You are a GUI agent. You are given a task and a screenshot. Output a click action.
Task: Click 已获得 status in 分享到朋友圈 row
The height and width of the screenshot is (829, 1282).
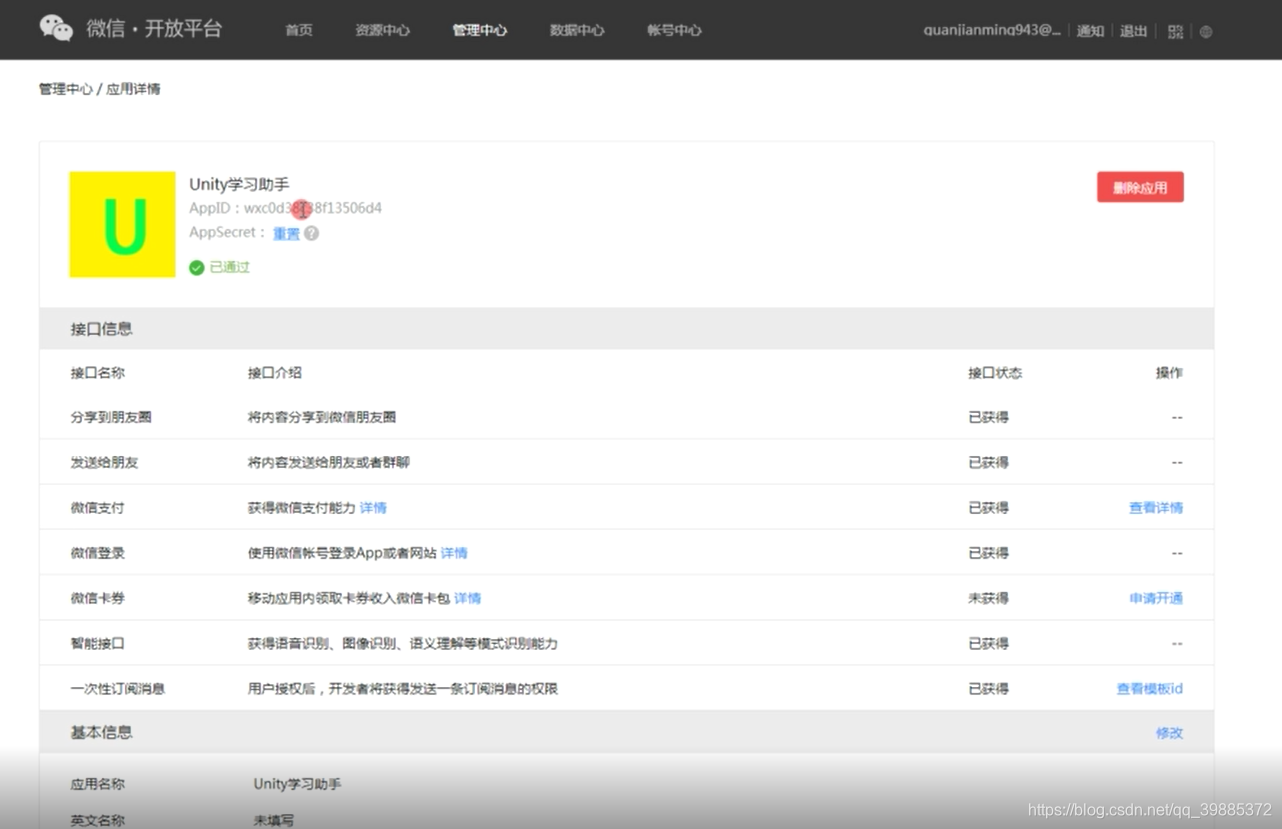[988, 417]
